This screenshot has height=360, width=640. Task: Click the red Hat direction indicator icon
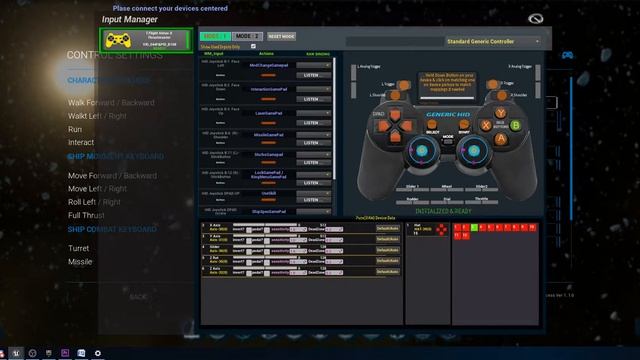coord(441,230)
